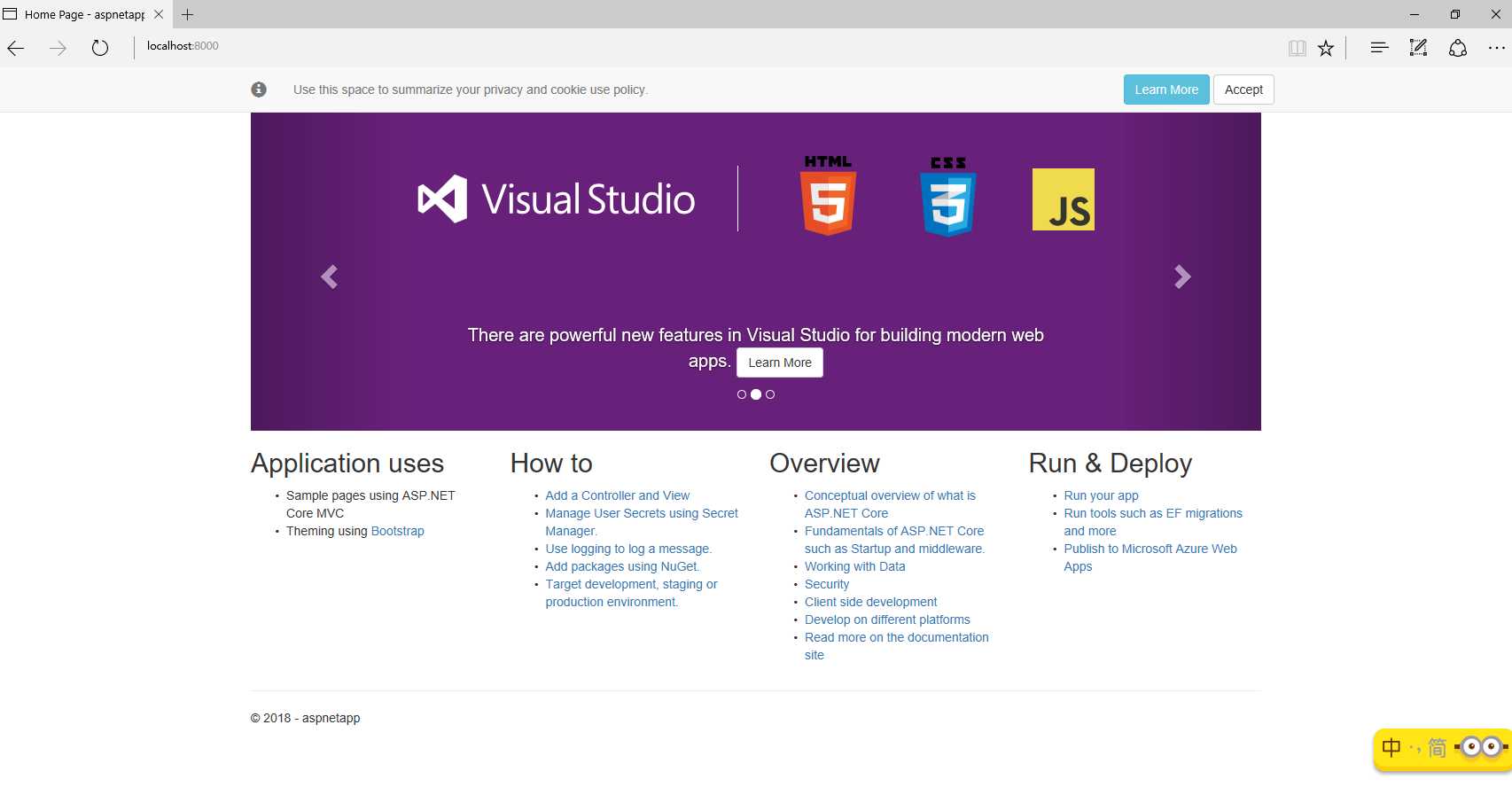
Task: Accept the cookie policy
Action: point(1243,90)
